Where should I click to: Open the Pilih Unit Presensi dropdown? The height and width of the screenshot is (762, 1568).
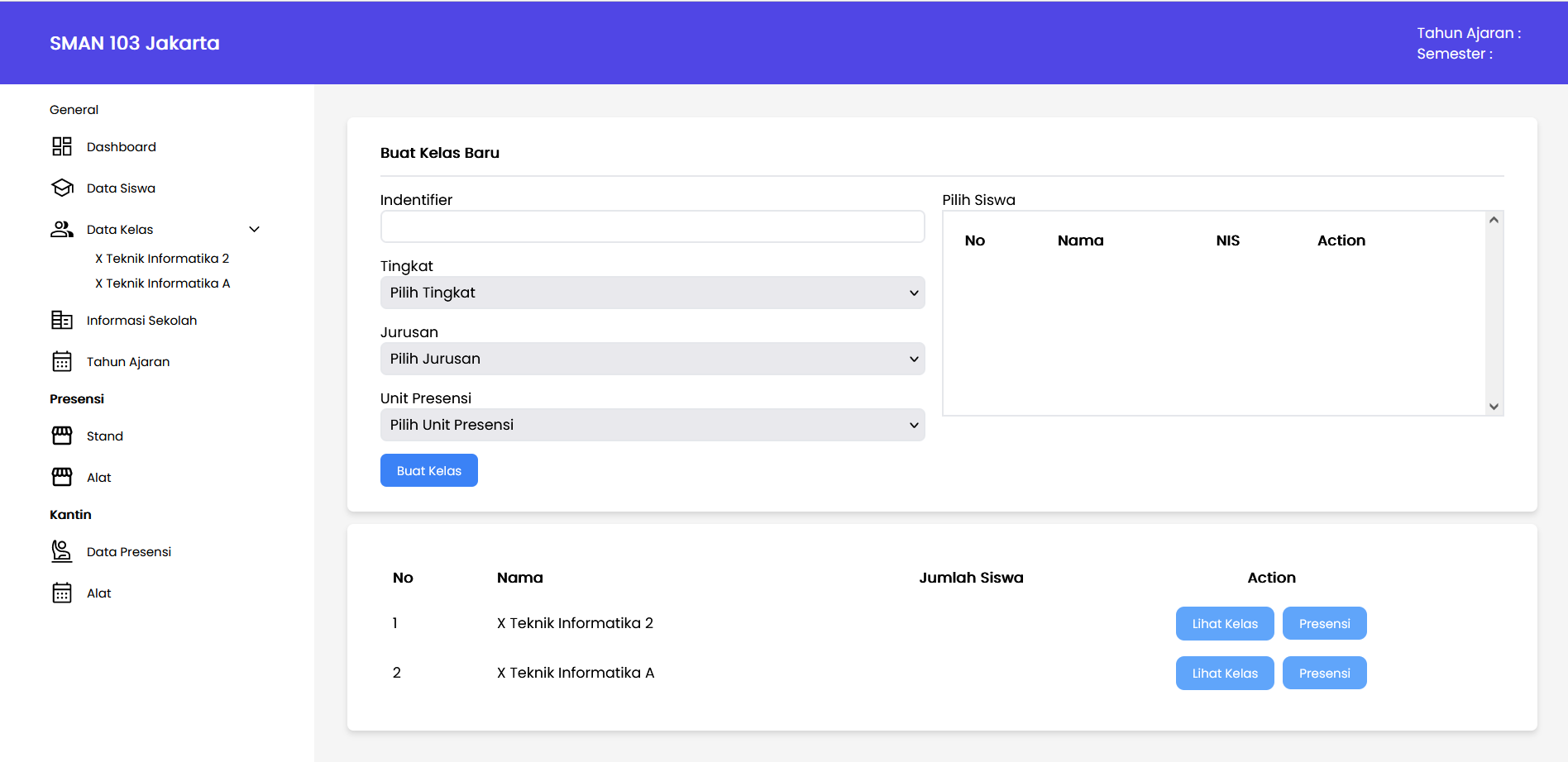click(653, 425)
